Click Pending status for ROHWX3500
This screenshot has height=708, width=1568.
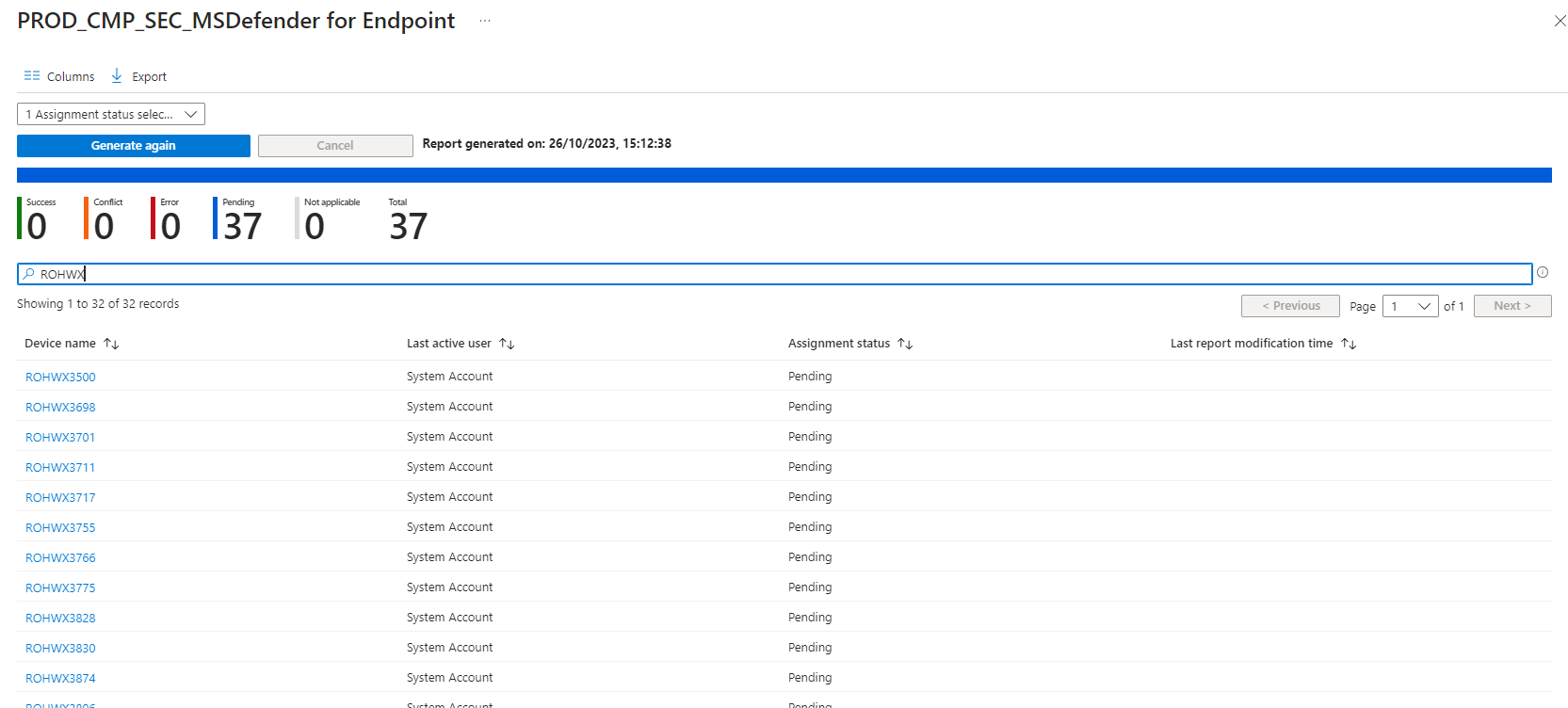(x=810, y=377)
